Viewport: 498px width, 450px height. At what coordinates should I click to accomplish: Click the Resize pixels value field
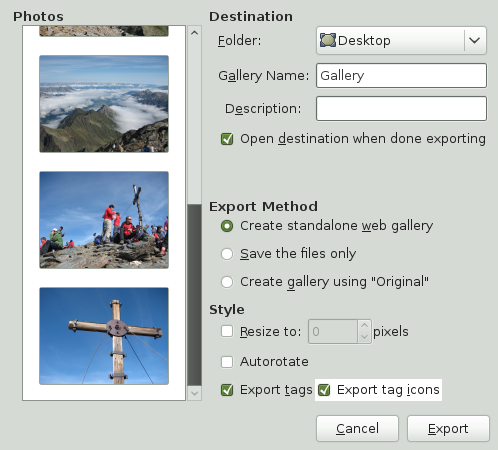pos(333,331)
